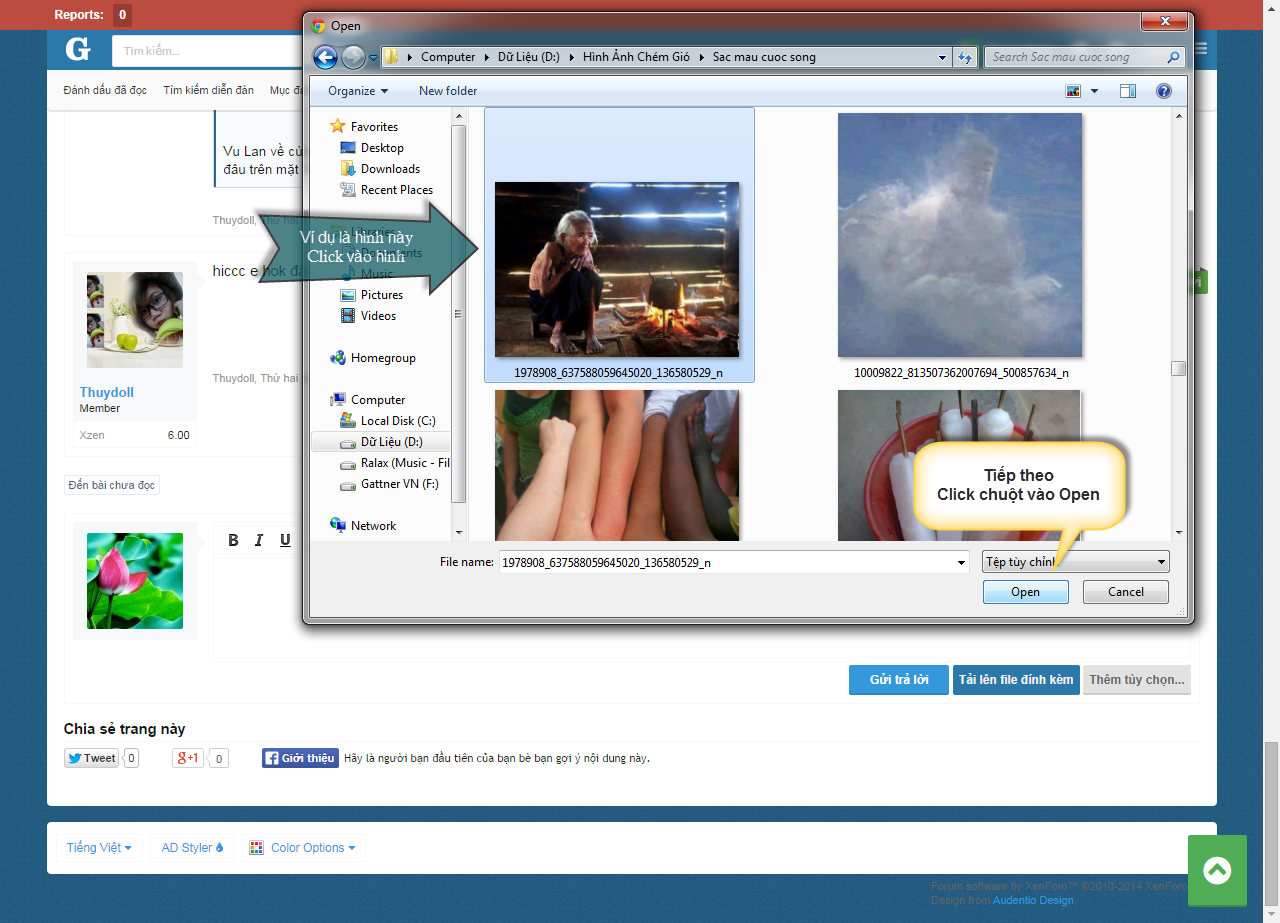Click file list vertical scrollbar thumb
Image resolution: width=1280 pixels, height=923 pixels.
(1179, 368)
